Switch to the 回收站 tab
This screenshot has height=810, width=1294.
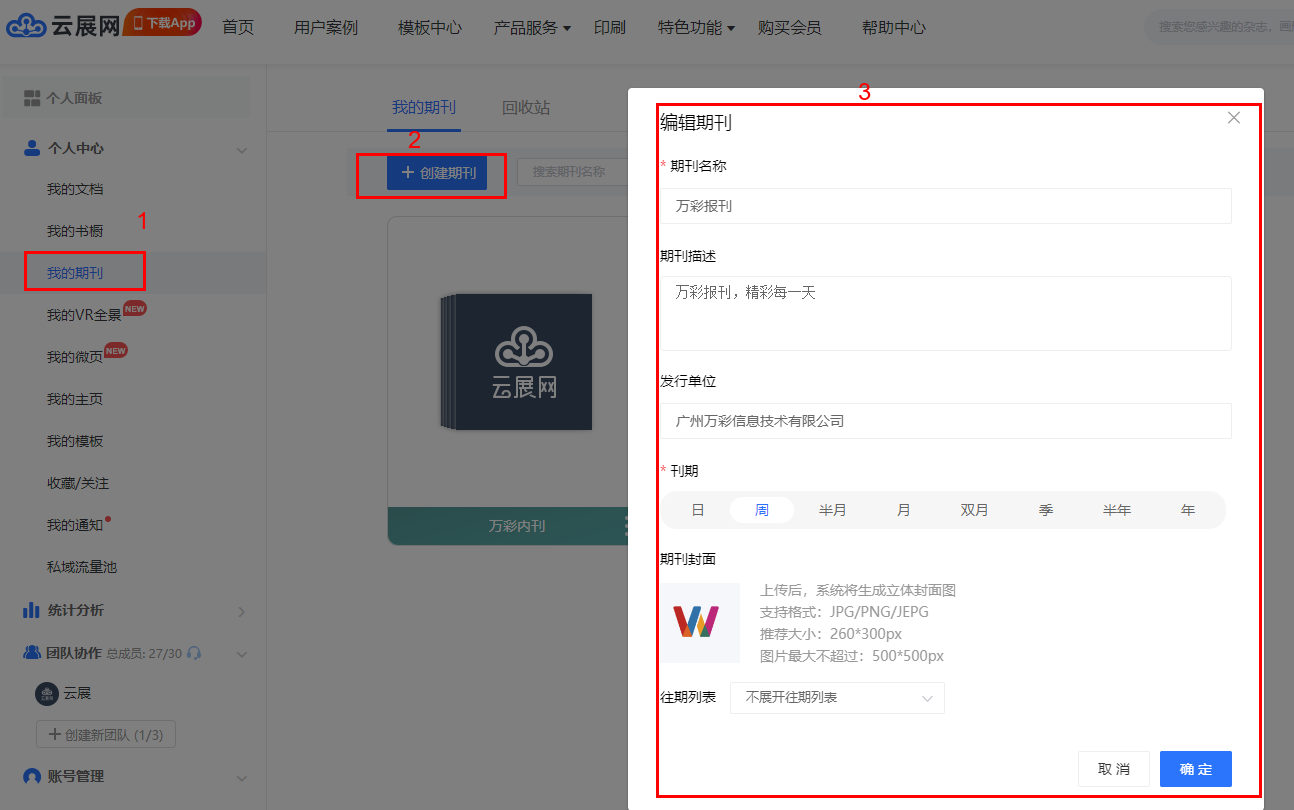tap(526, 108)
